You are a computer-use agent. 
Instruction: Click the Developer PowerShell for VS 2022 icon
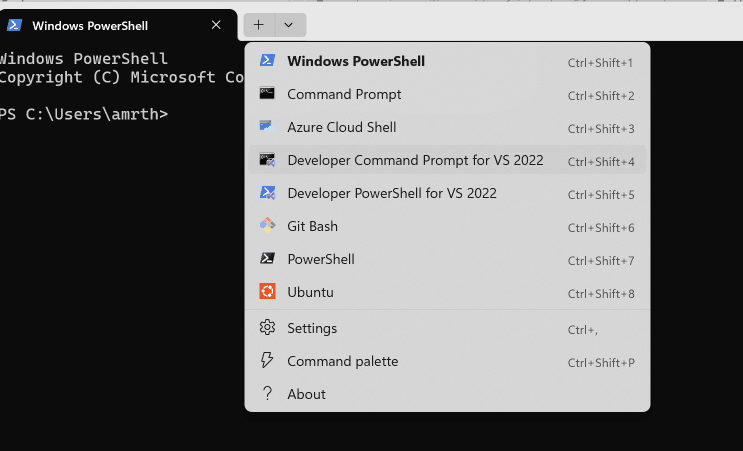tap(267, 193)
